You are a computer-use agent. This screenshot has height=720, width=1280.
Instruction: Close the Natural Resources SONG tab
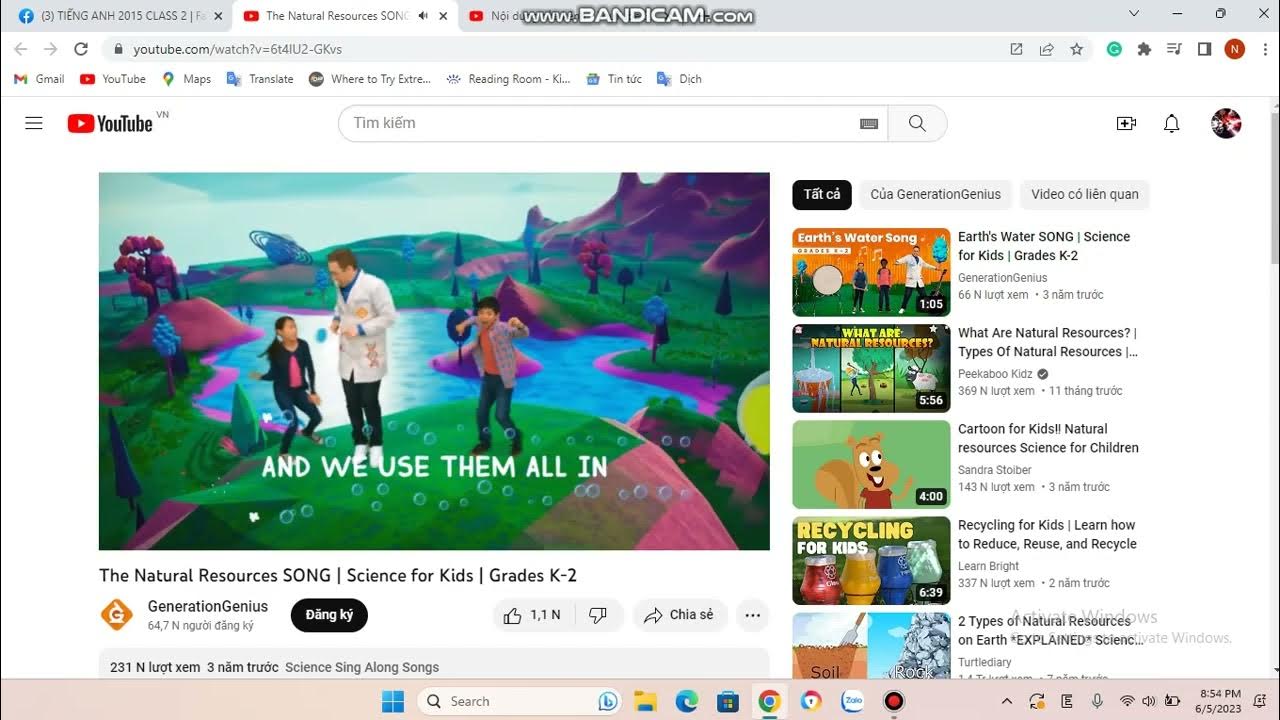(x=443, y=16)
